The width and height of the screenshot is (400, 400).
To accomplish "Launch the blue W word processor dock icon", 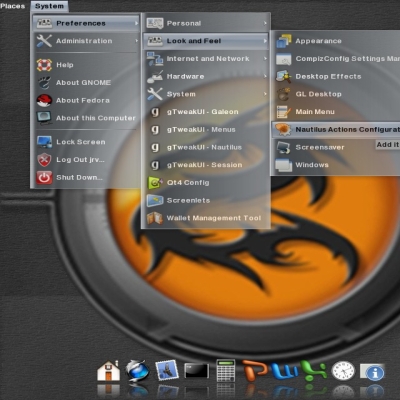I will tap(285, 371).
